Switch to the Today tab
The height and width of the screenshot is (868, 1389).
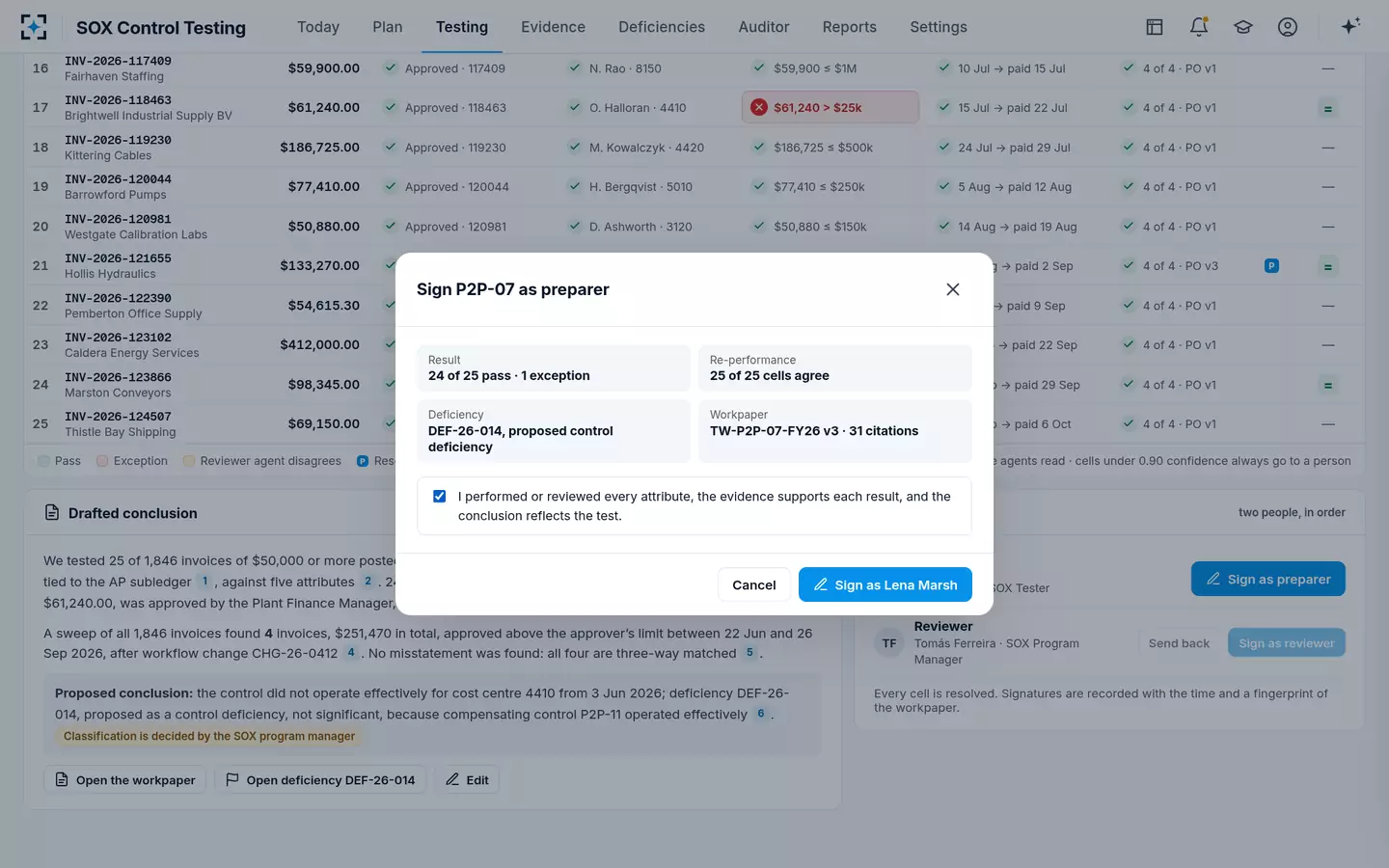point(318,27)
